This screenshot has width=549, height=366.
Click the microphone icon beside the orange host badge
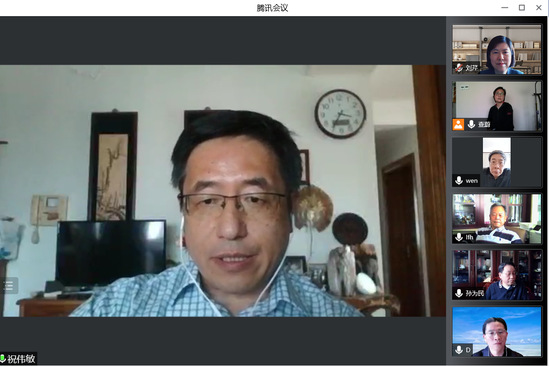(x=471, y=124)
